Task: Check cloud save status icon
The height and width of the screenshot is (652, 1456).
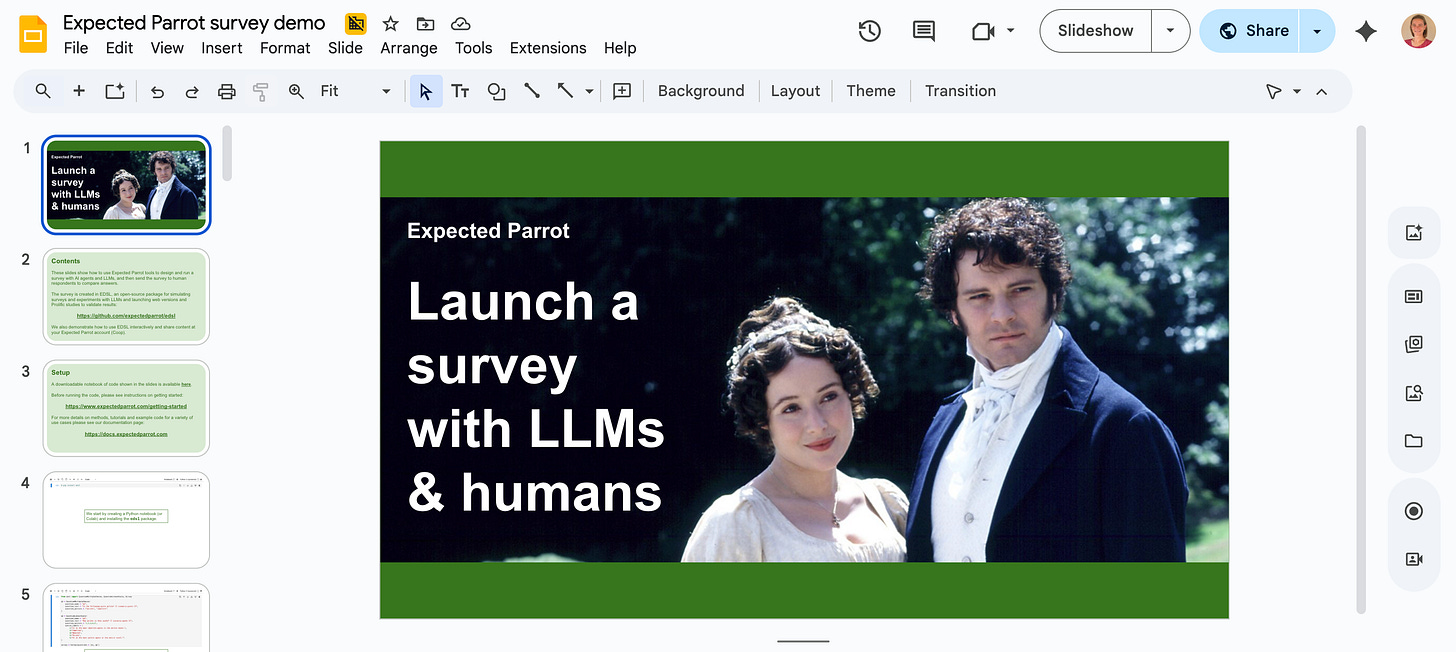Action: [461, 23]
